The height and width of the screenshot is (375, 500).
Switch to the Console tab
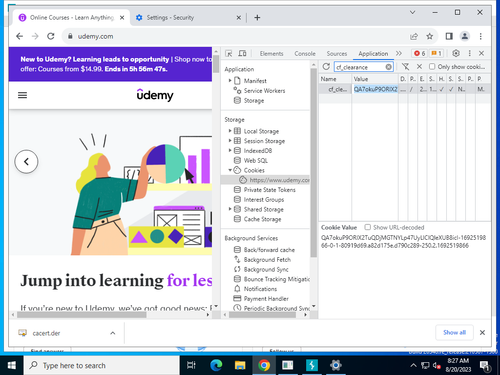[305, 54]
